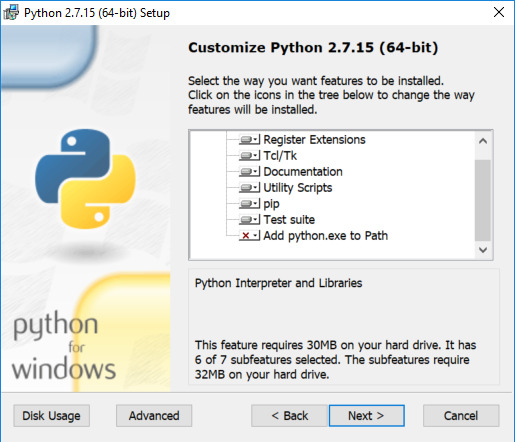515x442 pixels.
Task: Proceed with the Next button
Action: click(367, 416)
